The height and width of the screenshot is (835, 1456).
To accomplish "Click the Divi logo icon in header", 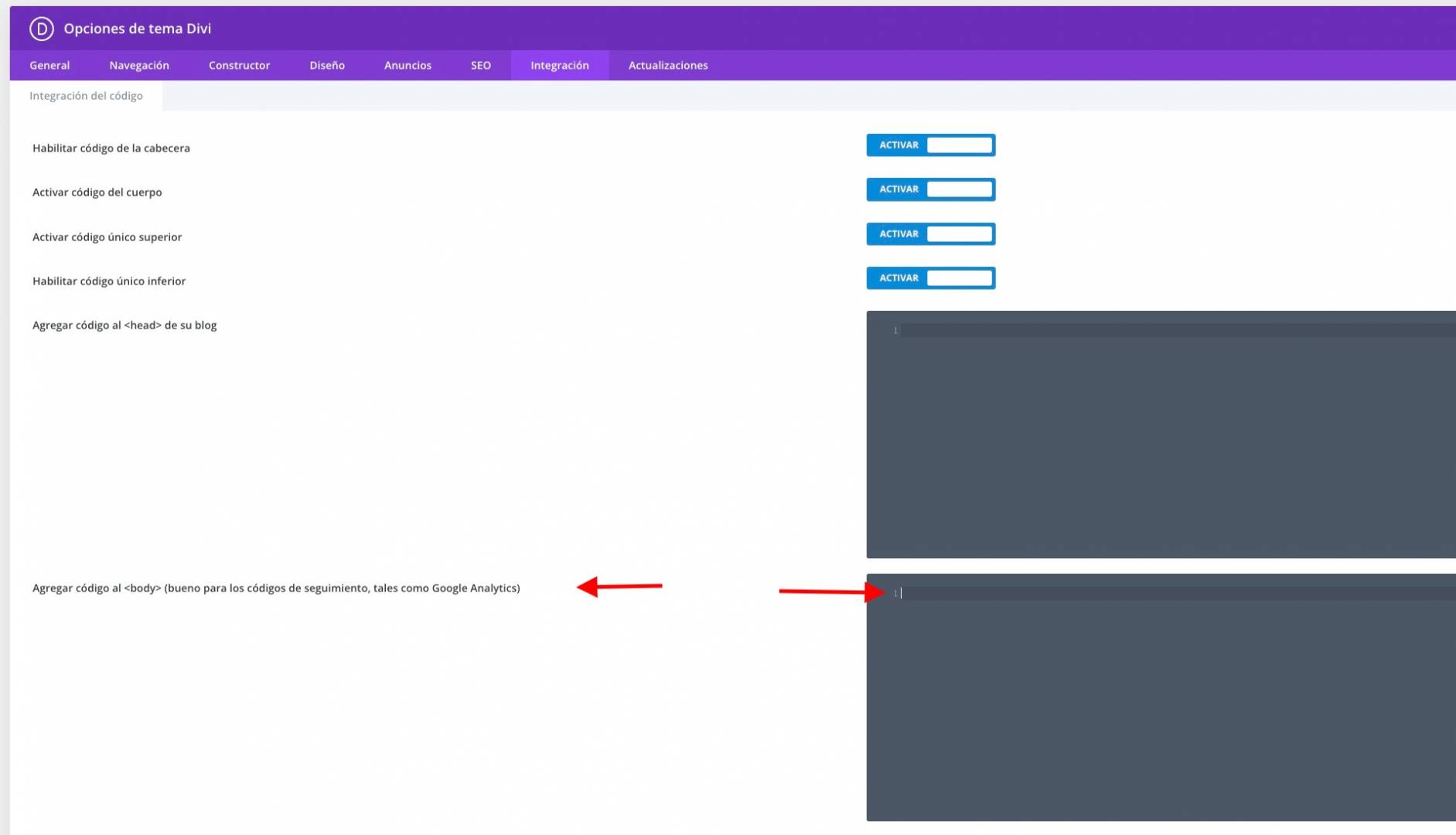I will [41, 29].
